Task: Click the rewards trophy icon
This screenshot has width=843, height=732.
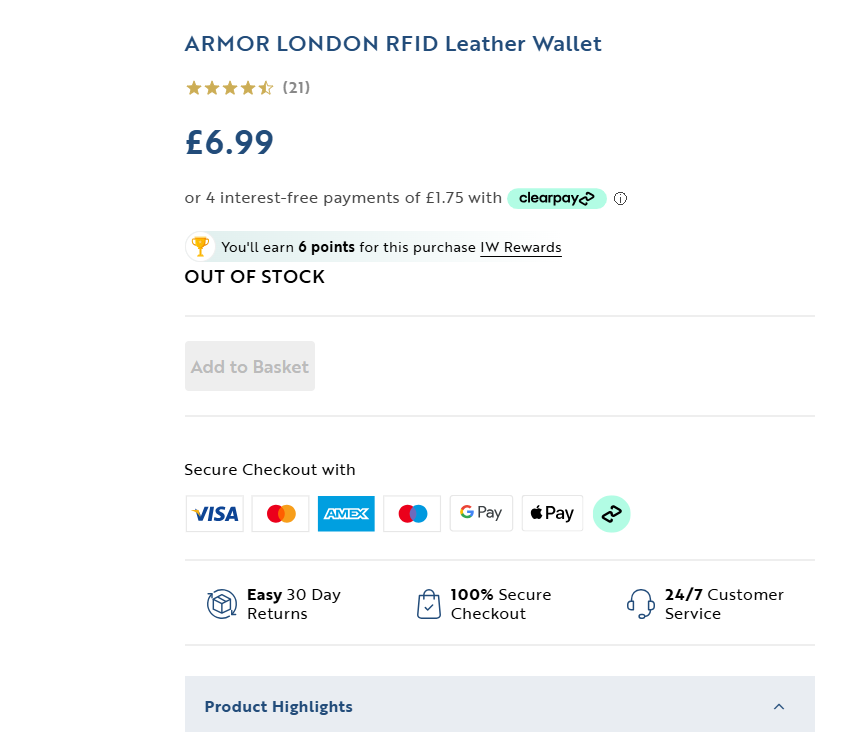Action: (200, 246)
